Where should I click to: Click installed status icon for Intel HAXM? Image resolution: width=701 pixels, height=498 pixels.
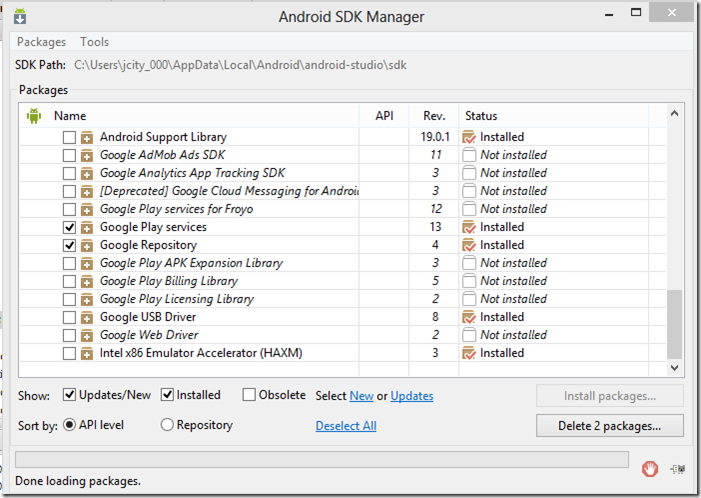pyautogui.click(x=469, y=353)
